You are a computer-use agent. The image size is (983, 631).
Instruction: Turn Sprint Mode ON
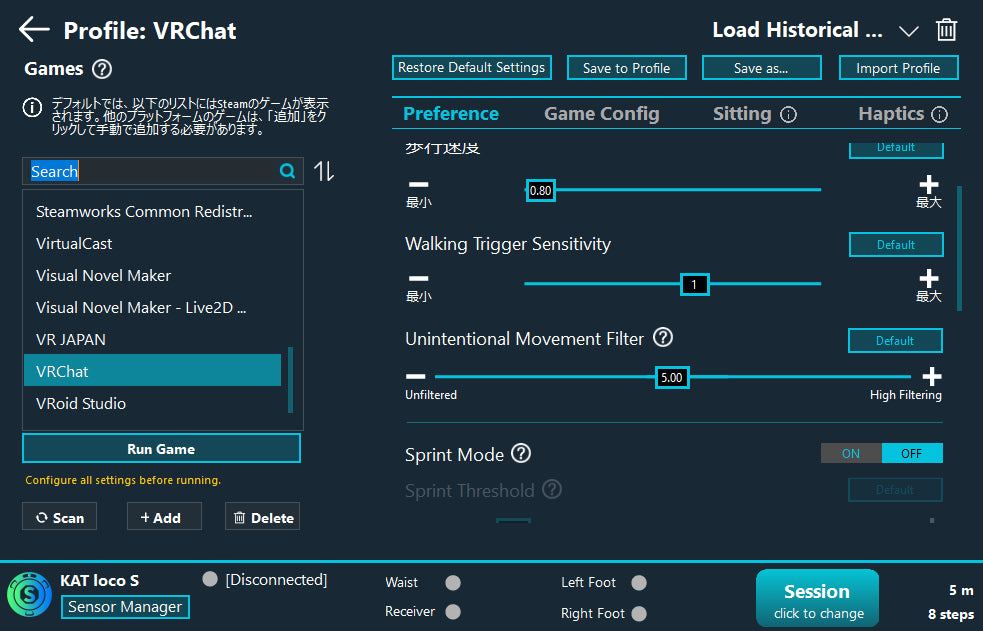(x=851, y=453)
